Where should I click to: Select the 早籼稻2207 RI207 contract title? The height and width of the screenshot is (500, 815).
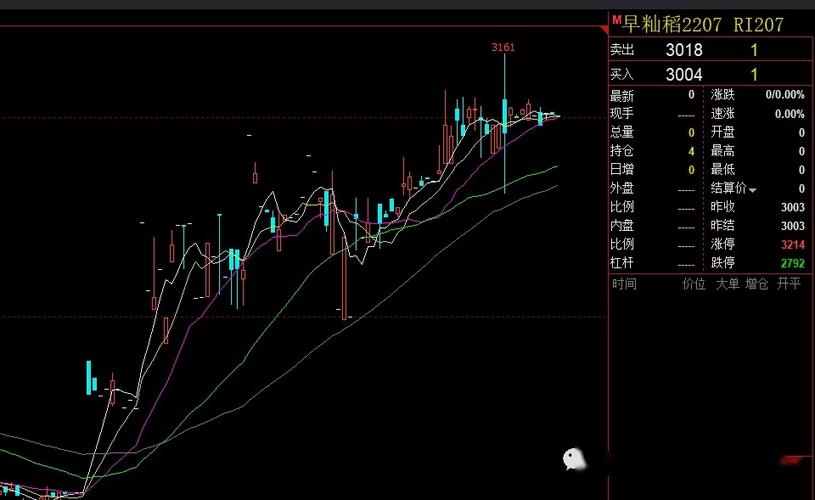click(703, 24)
